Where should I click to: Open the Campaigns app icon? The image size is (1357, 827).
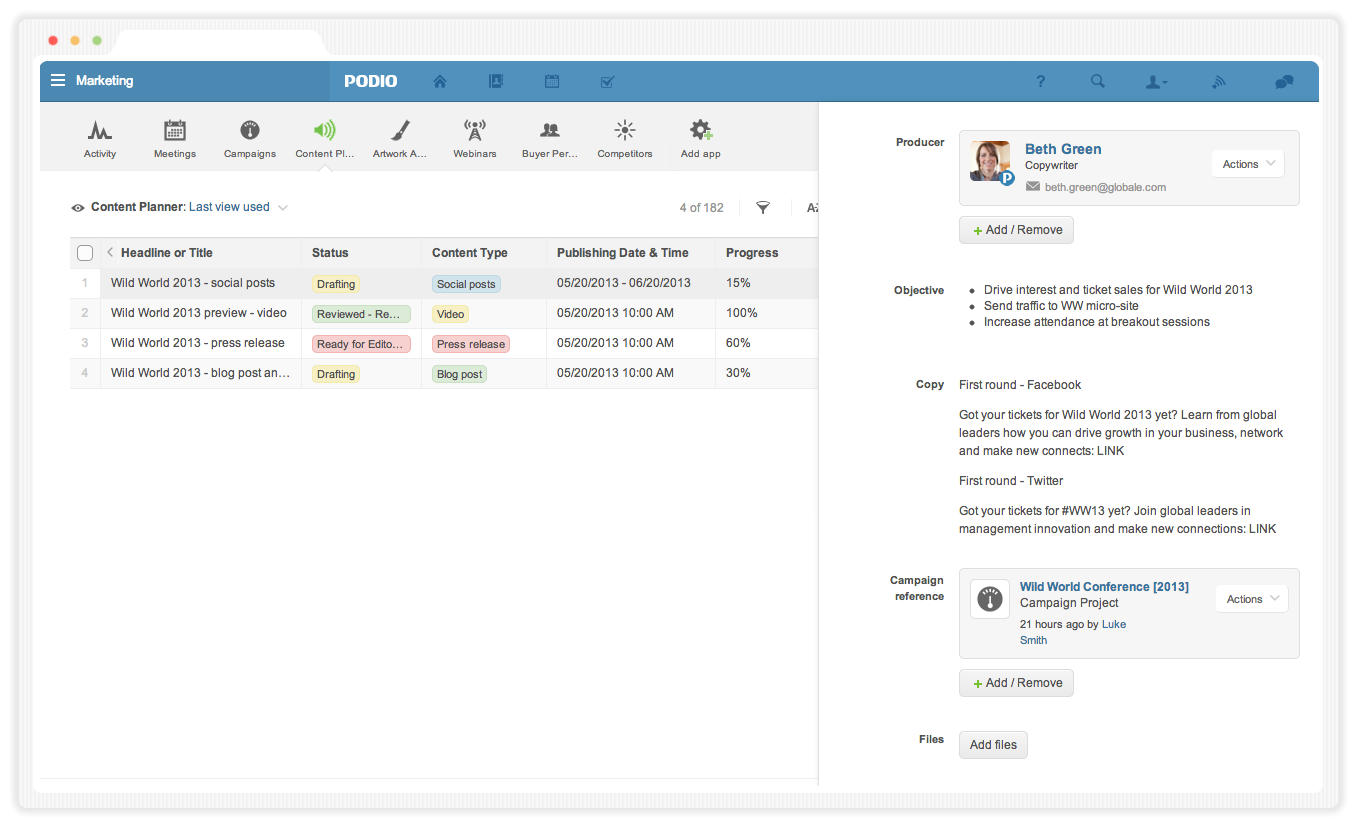tap(250, 131)
